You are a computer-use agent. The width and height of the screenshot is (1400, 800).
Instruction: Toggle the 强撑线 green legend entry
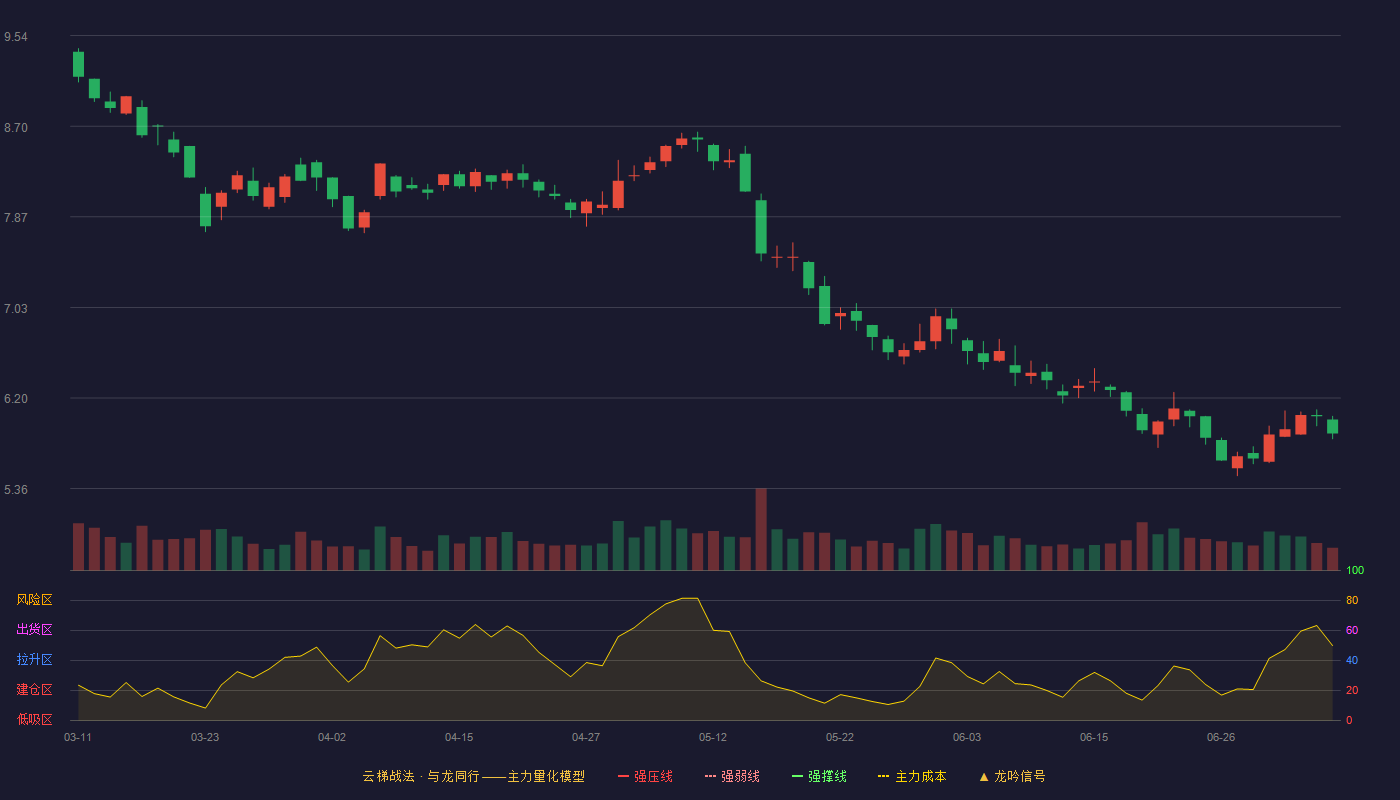[819, 776]
